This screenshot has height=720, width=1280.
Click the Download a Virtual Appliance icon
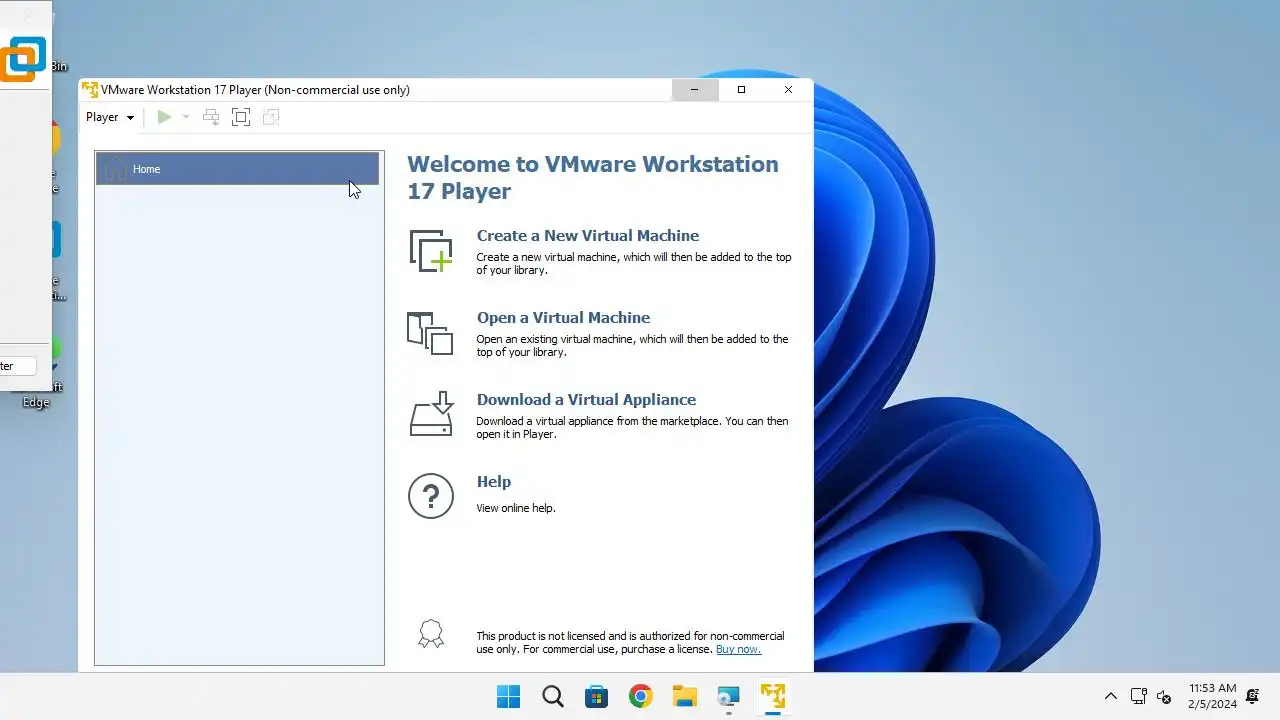432,414
